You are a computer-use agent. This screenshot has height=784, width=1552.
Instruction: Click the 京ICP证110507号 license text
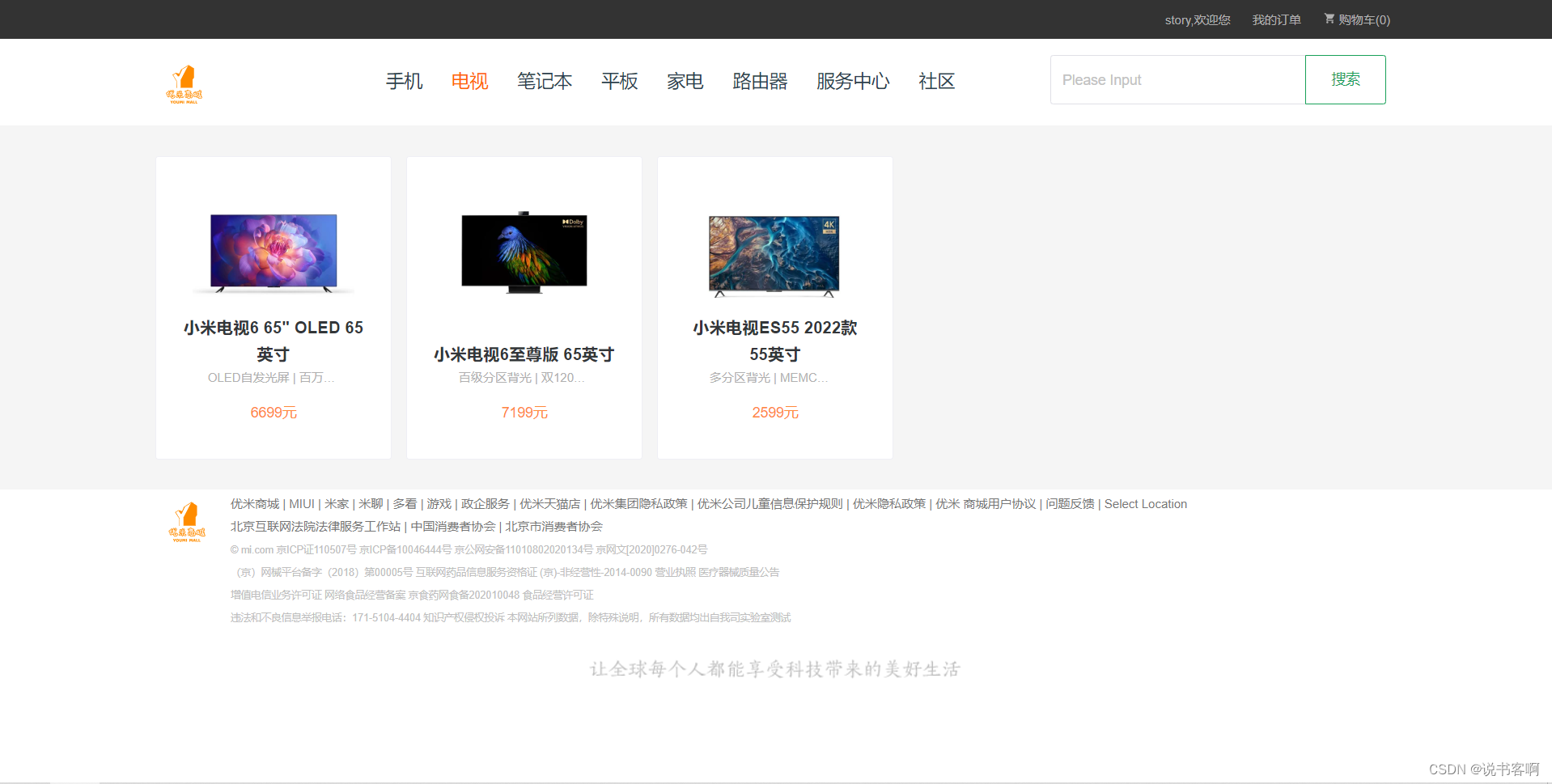pyautogui.click(x=316, y=549)
